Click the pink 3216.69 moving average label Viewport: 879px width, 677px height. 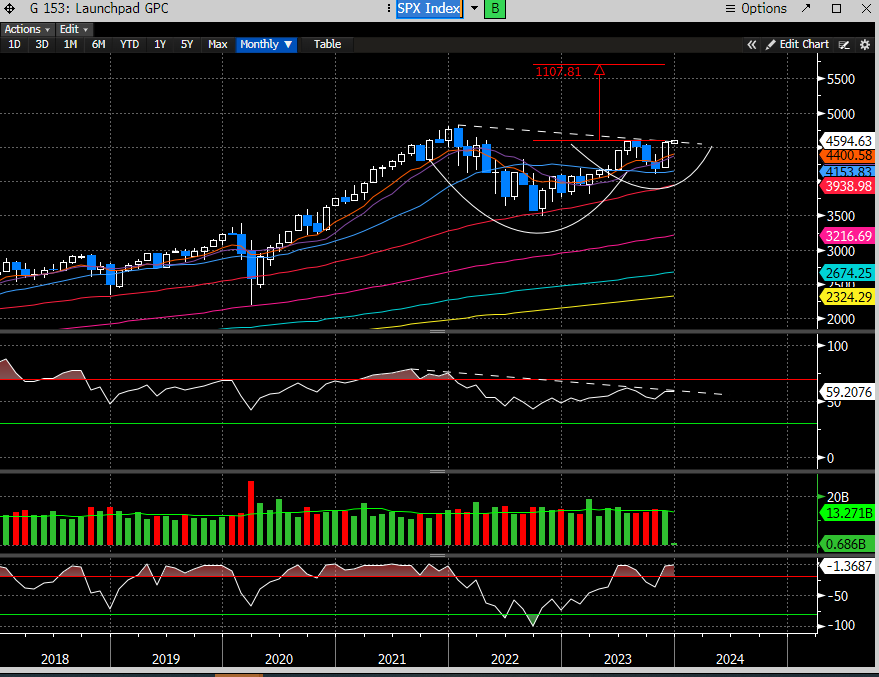(x=848, y=236)
